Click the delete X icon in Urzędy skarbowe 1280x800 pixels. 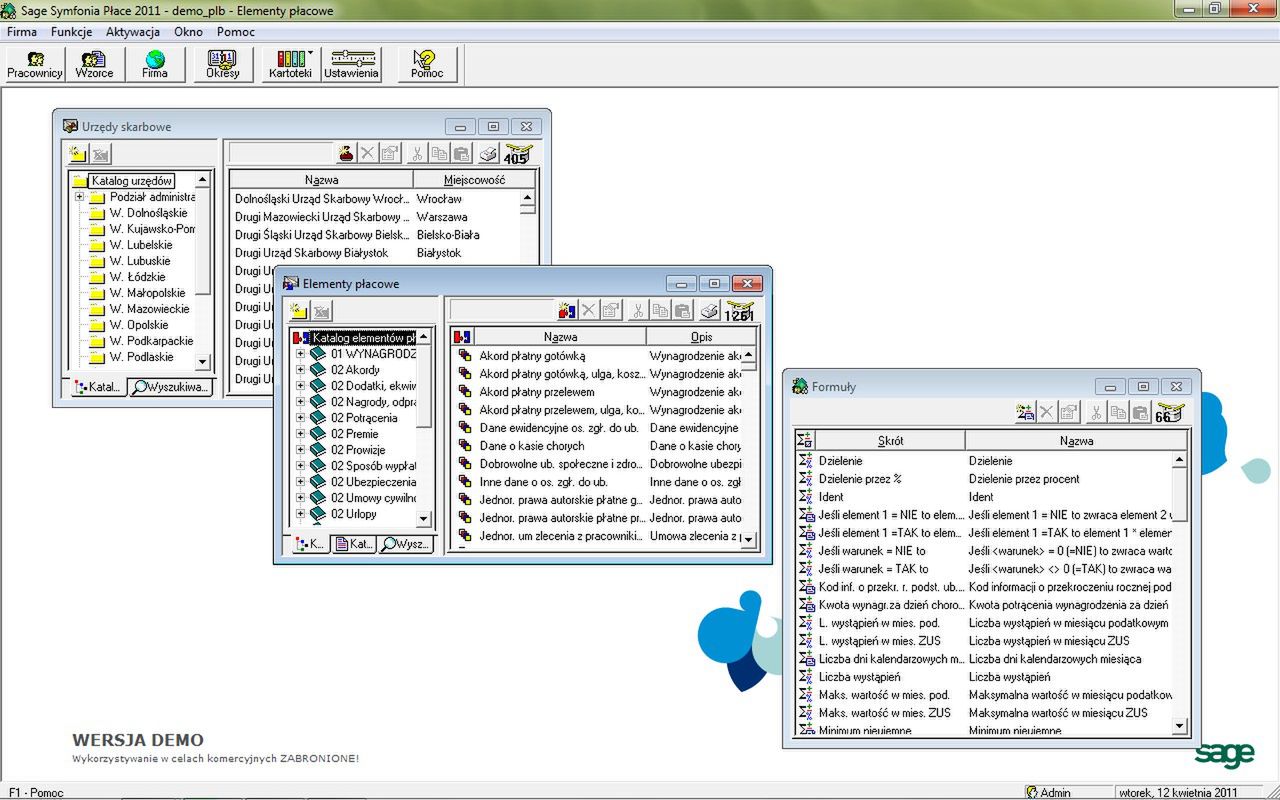coord(367,153)
